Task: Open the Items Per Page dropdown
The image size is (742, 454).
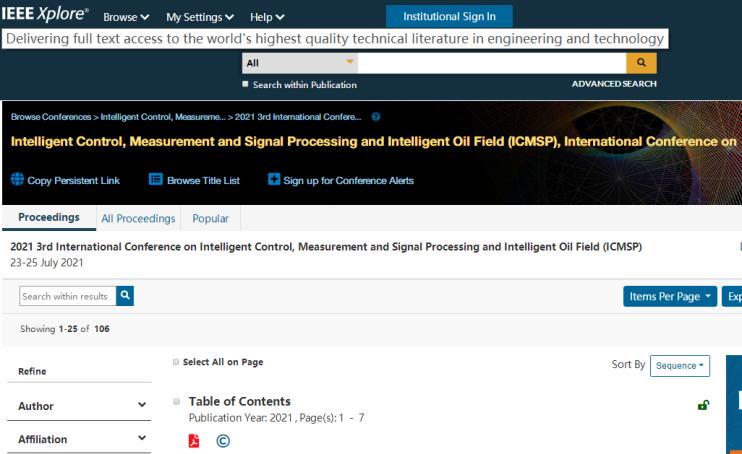Action: [x=666, y=297]
